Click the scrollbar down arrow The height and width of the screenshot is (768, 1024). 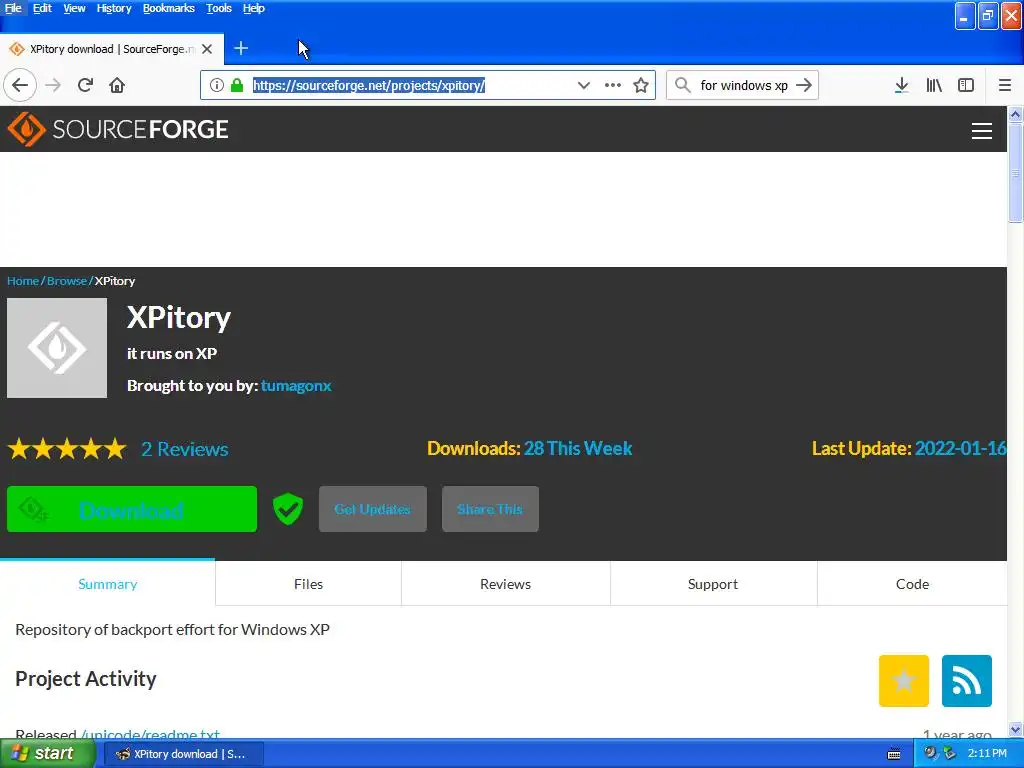click(1015, 729)
